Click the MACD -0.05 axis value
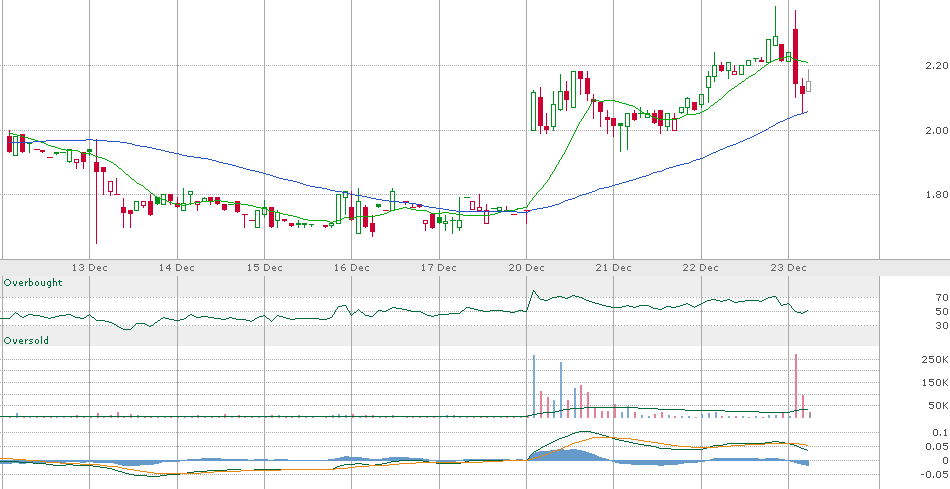This screenshot has width=950, height=489. point(936,474)
